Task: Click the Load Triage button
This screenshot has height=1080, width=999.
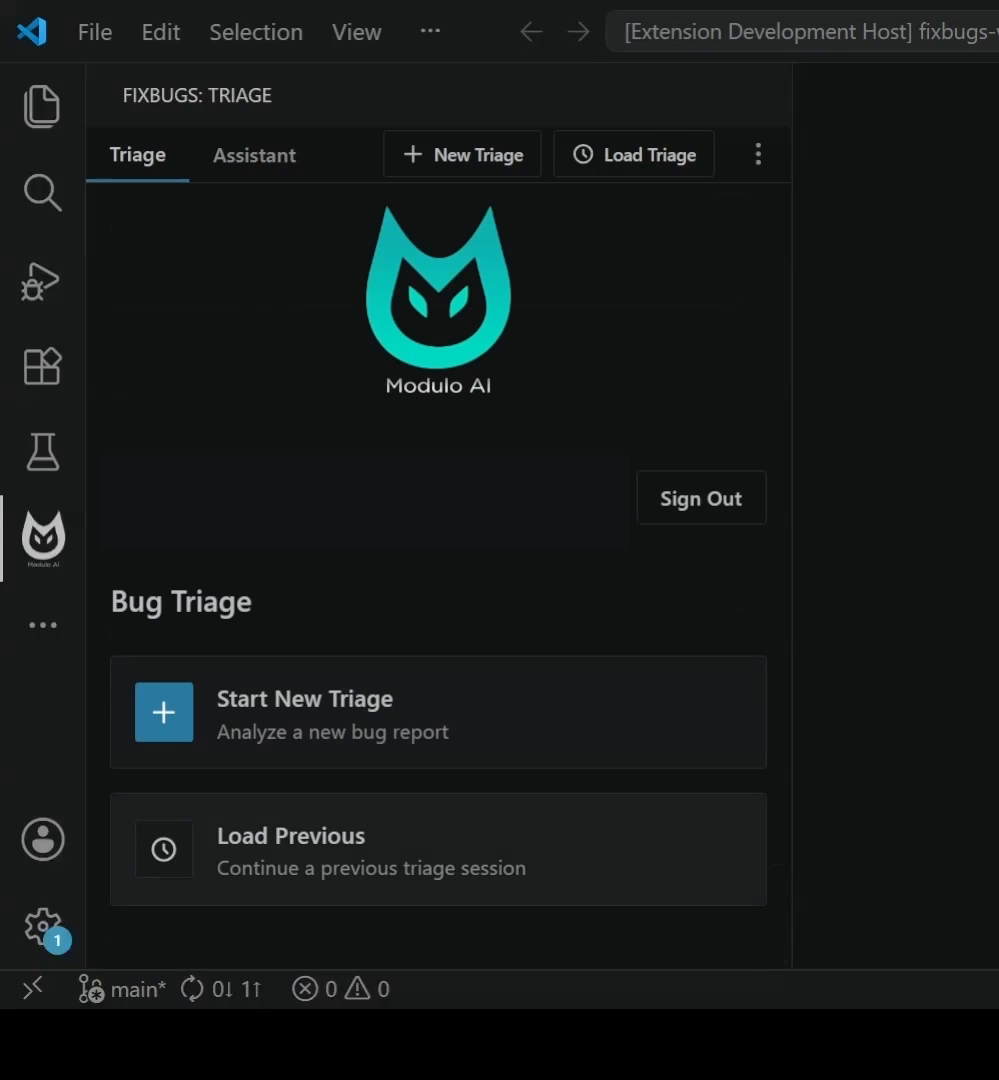Action: coord(634,154)
